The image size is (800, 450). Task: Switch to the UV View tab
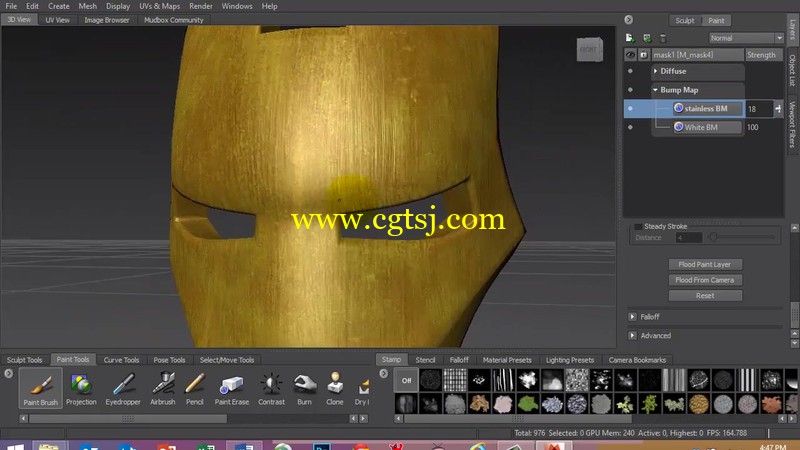[x=57, y=20]
